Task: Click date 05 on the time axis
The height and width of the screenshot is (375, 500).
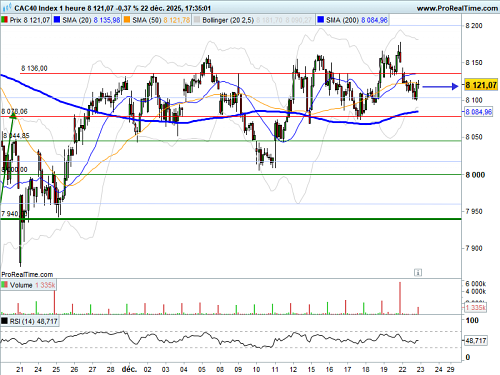Action: click(x=202, y=369)
